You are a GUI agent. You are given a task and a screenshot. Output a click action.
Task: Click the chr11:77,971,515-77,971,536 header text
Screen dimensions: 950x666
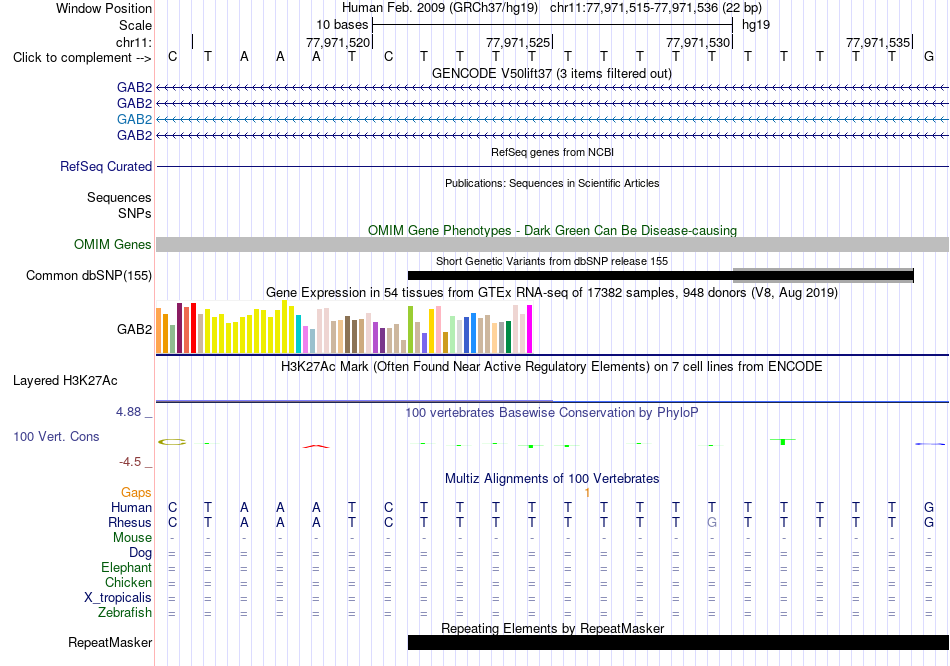click(656, 8)
